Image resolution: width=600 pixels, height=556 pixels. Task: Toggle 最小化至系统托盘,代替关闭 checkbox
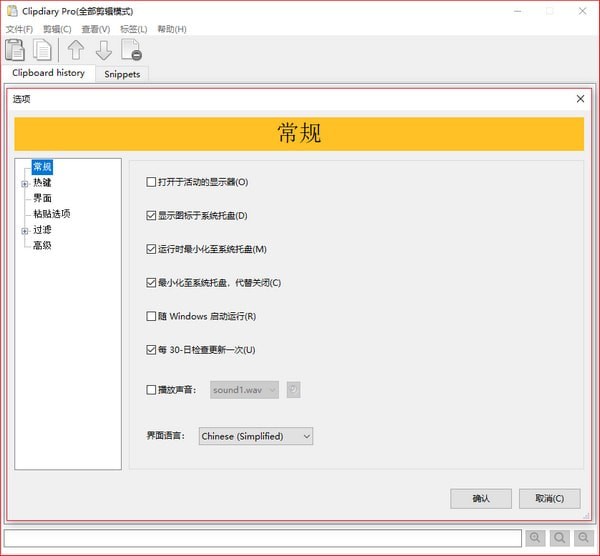151,283
